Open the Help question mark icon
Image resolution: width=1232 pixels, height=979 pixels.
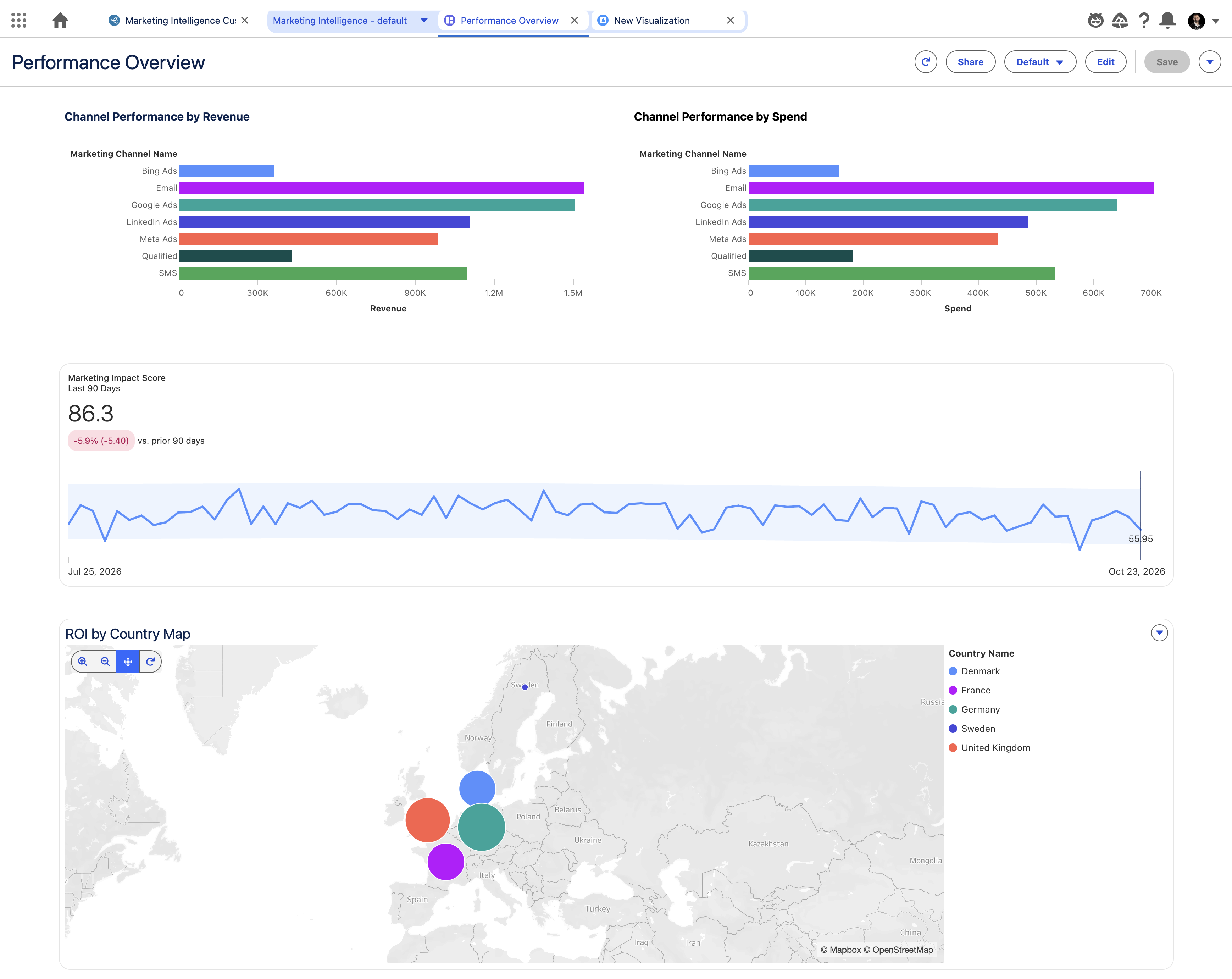point(1143,21)
